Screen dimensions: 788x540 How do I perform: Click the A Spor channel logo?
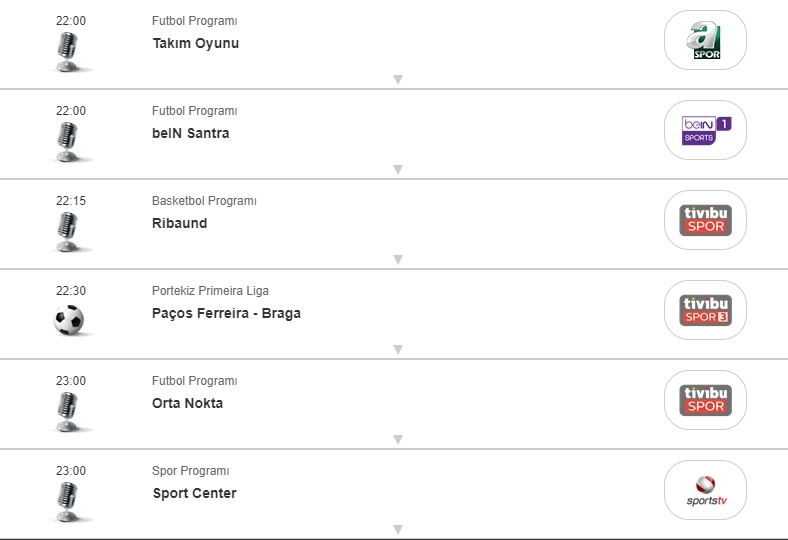tap(705, 40)
